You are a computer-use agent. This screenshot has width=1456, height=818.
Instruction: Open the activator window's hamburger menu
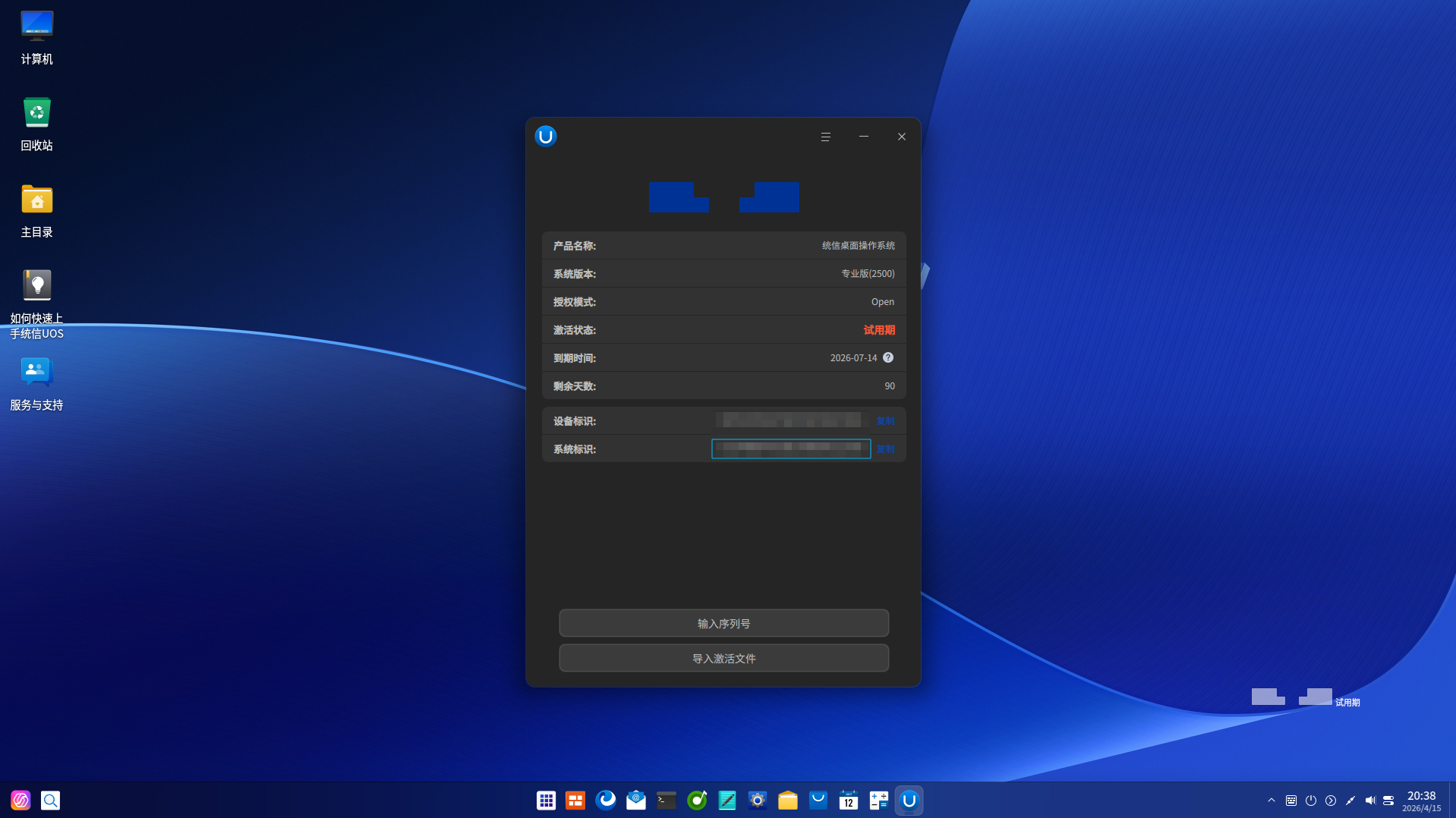coord(825,137)
